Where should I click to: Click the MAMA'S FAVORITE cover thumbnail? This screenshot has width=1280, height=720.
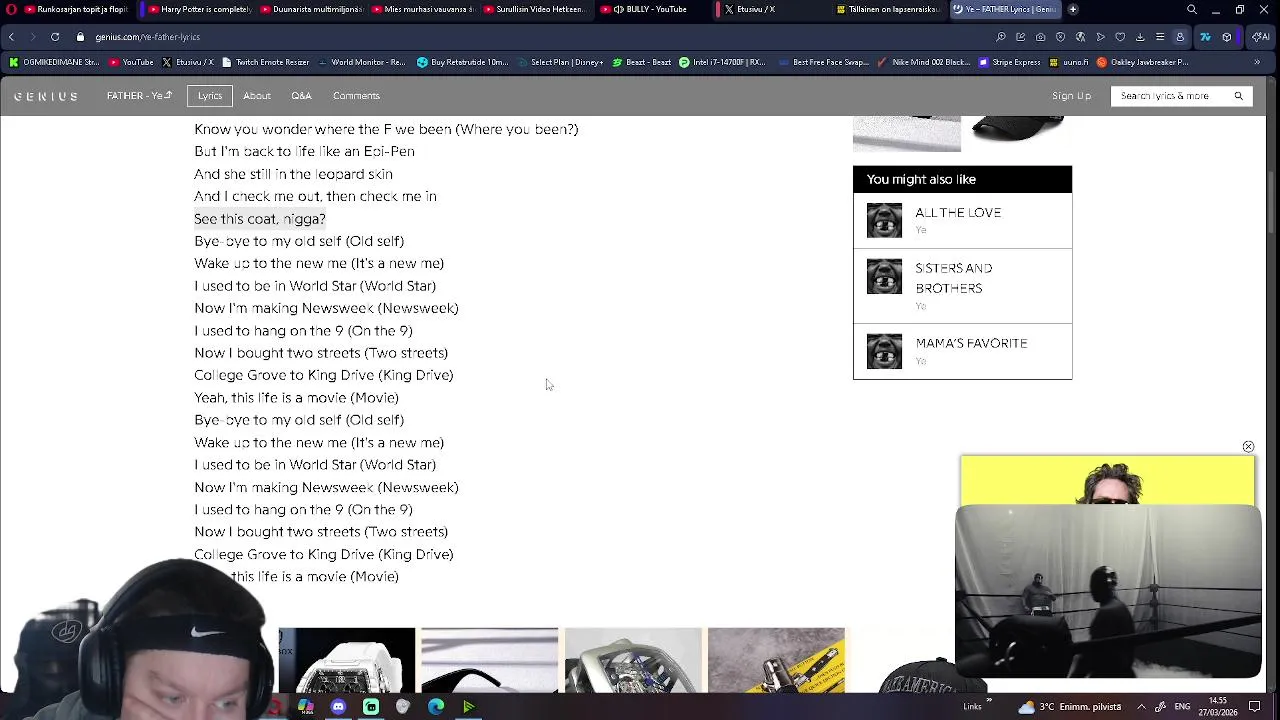[884, 351]
